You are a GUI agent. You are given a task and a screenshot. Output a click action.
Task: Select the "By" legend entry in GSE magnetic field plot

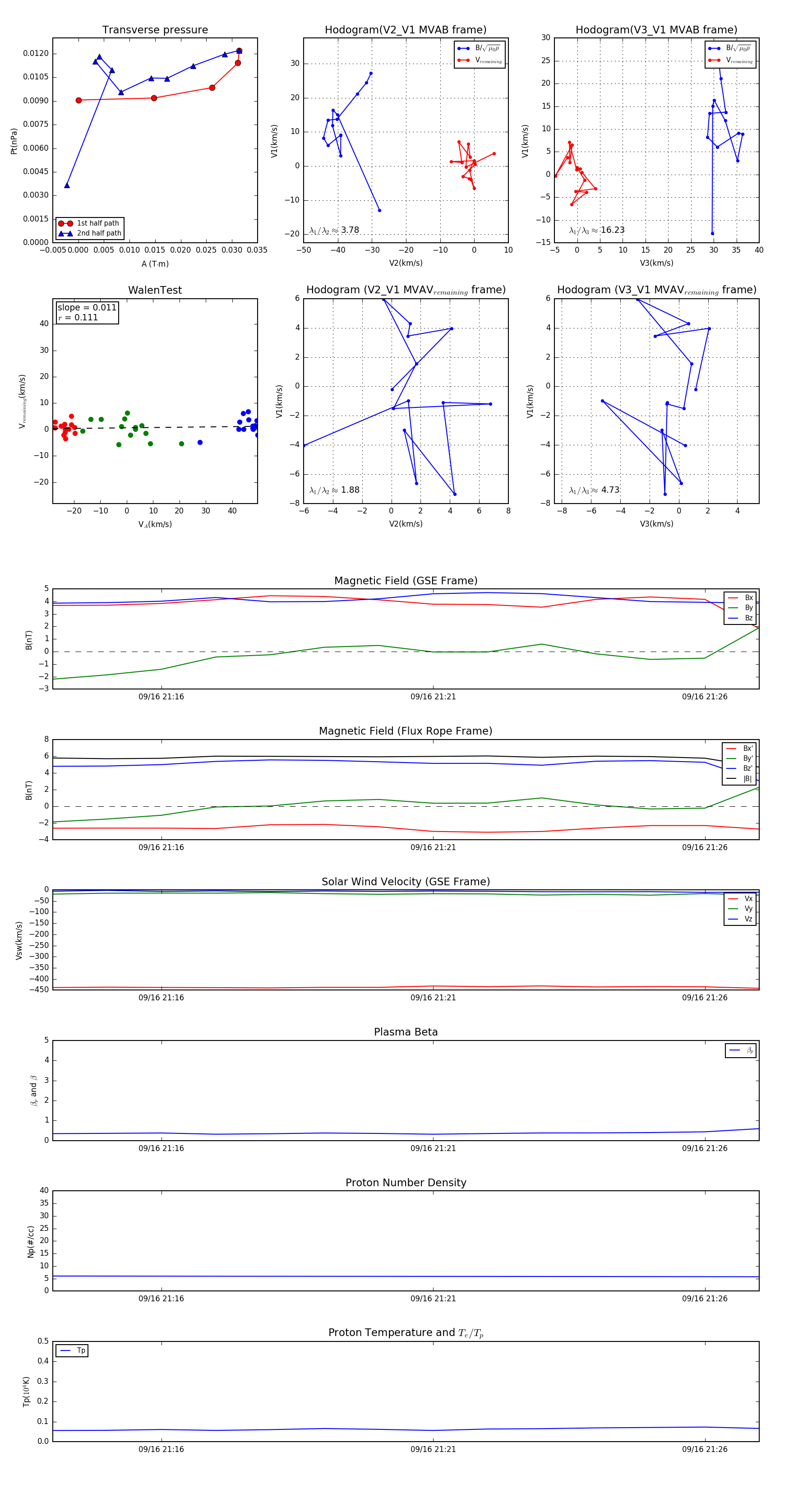coord(740,607)
